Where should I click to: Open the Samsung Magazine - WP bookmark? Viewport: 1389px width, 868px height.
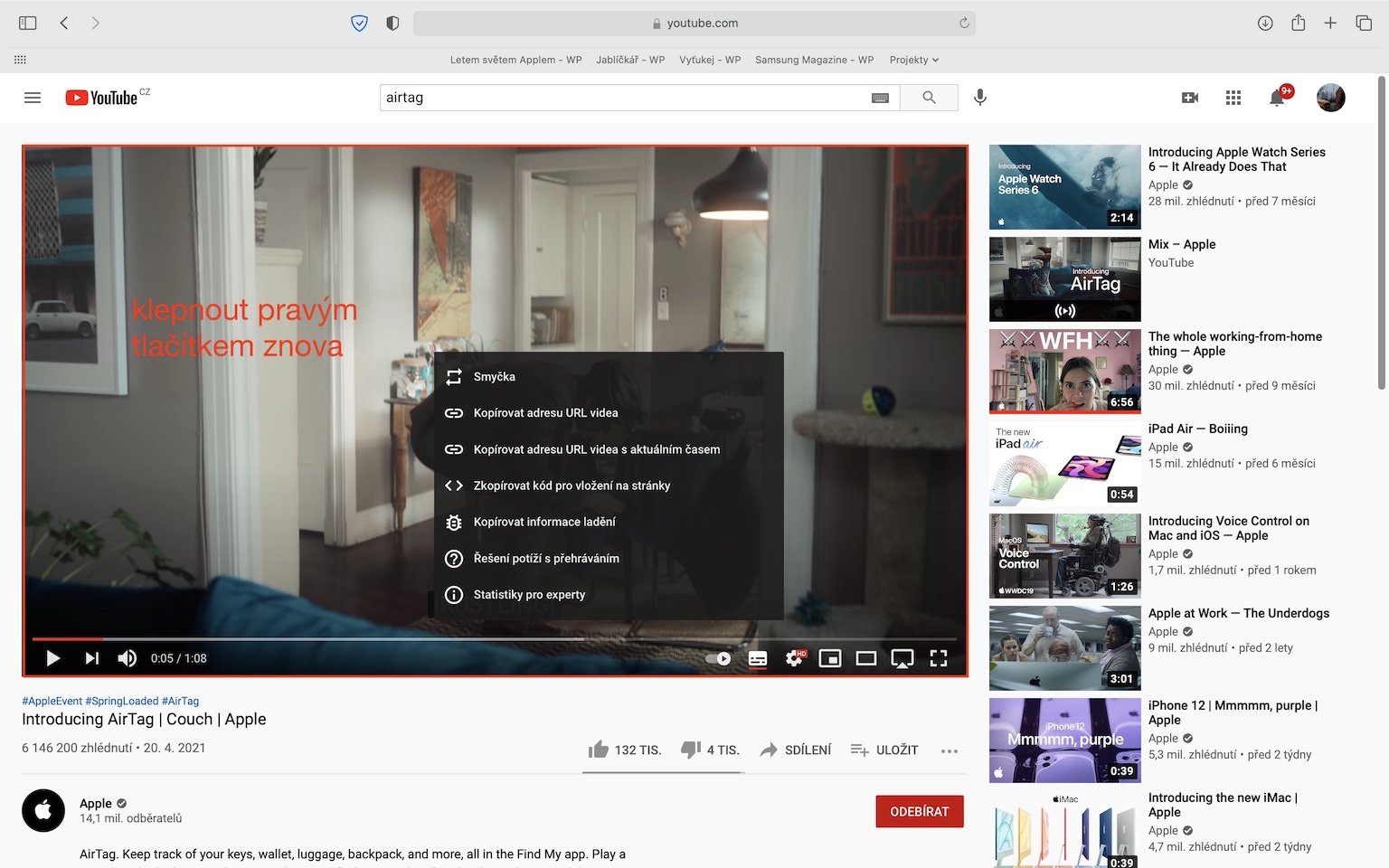tap(814, 60)
